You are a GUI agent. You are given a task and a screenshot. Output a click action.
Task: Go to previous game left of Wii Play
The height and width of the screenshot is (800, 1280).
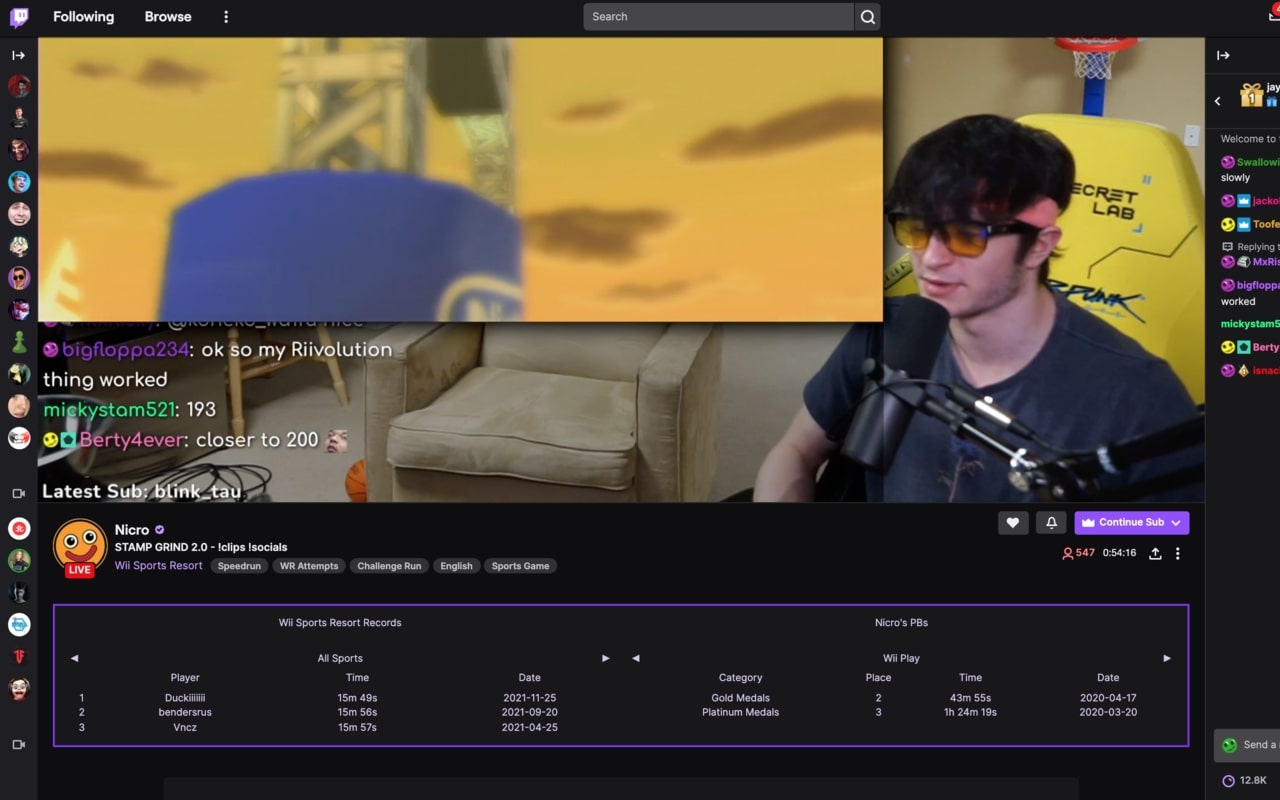pyautogui.click(x=636, y=658)
